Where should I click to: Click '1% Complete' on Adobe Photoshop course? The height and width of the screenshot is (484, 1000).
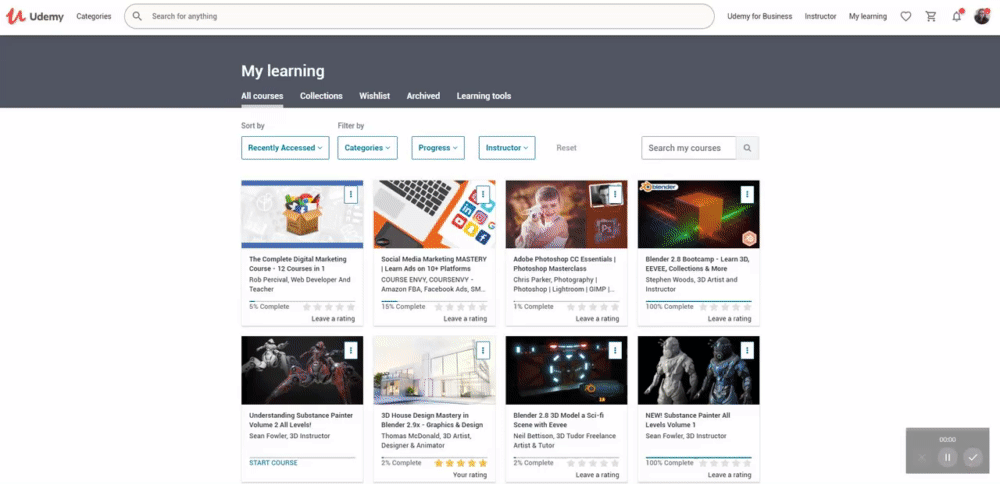533,307
